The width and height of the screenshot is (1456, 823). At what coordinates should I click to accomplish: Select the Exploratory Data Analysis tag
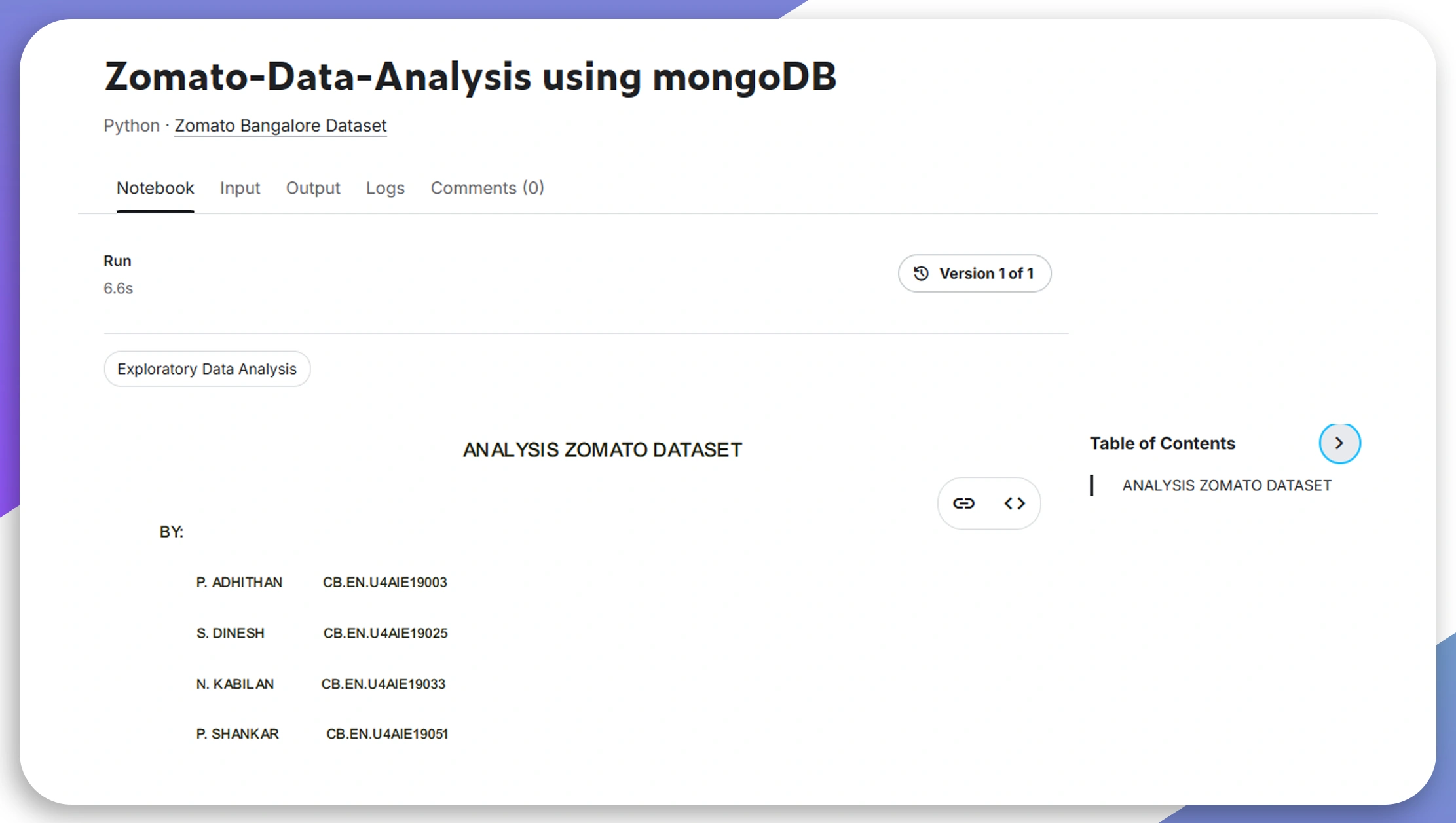click(x=207, y=369)
